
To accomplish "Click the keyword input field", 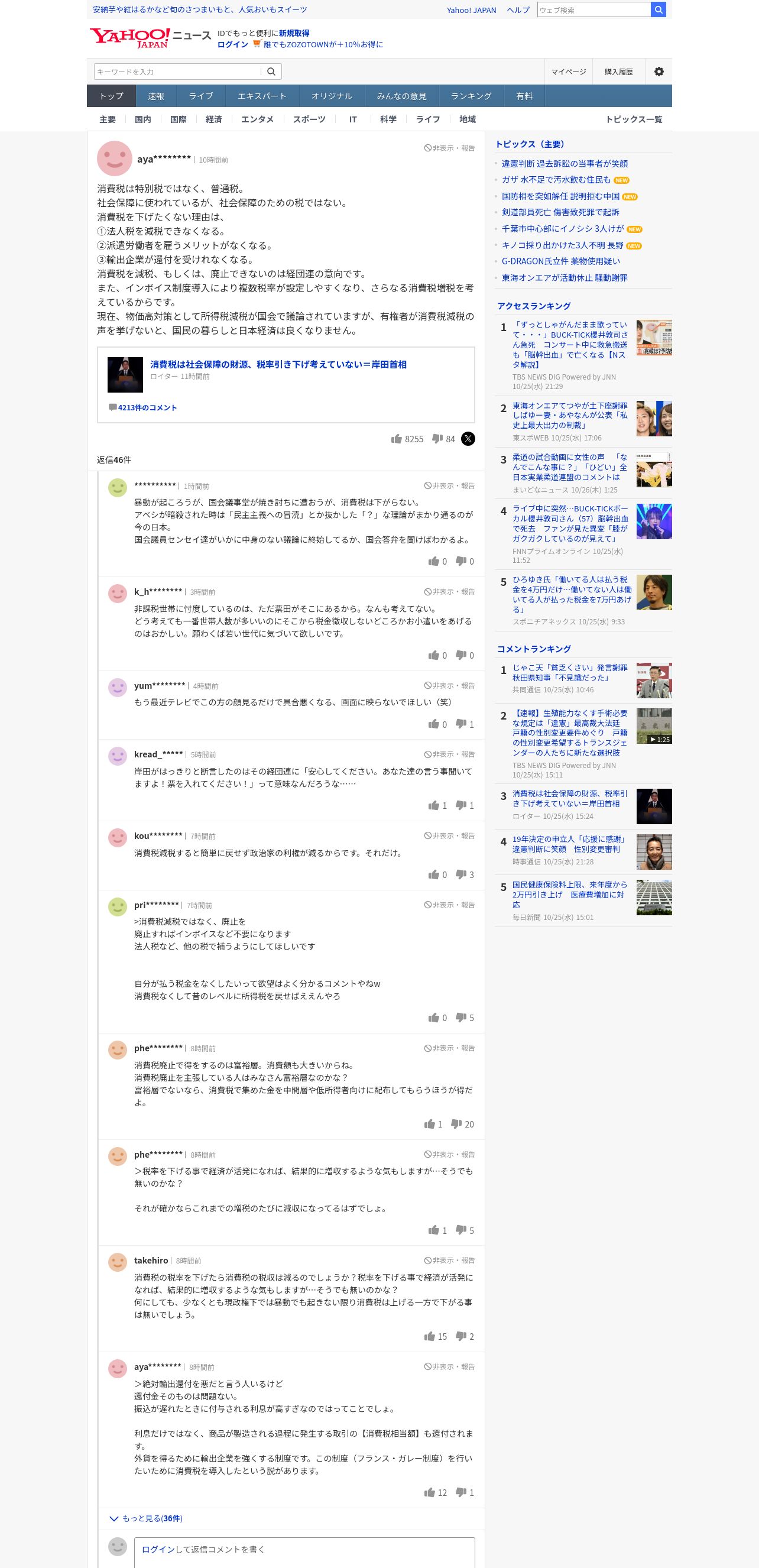I will tap(177, 72).
